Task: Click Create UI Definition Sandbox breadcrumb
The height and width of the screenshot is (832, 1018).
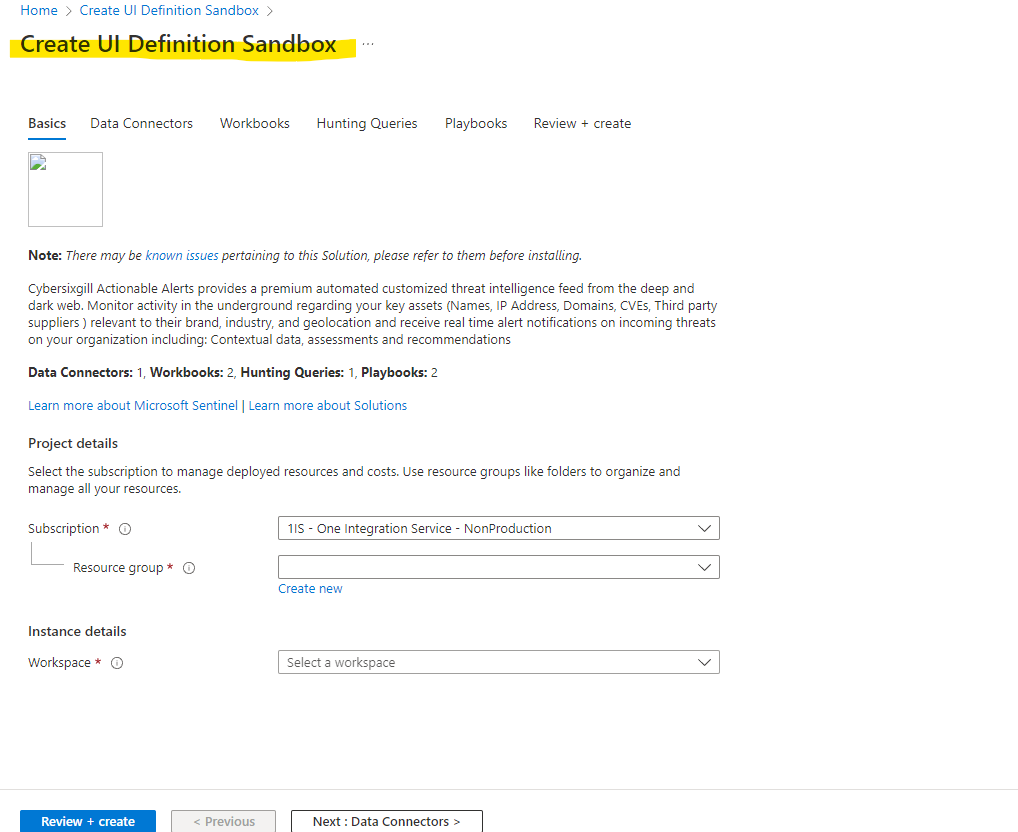Action: coord(169,10)
